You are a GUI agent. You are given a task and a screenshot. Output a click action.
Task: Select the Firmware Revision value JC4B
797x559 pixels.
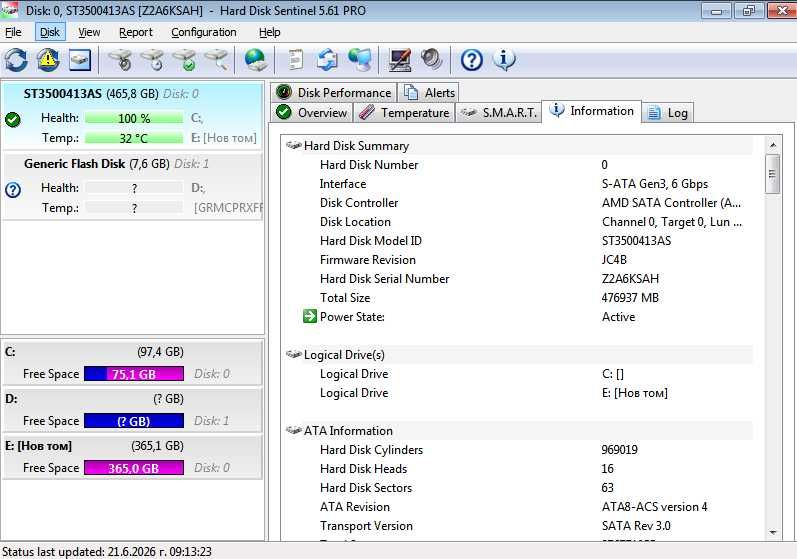point(614,260)
